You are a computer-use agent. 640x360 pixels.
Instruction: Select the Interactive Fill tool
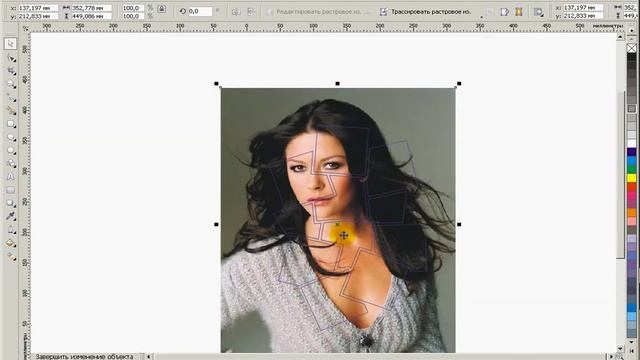tap(11, 257)
